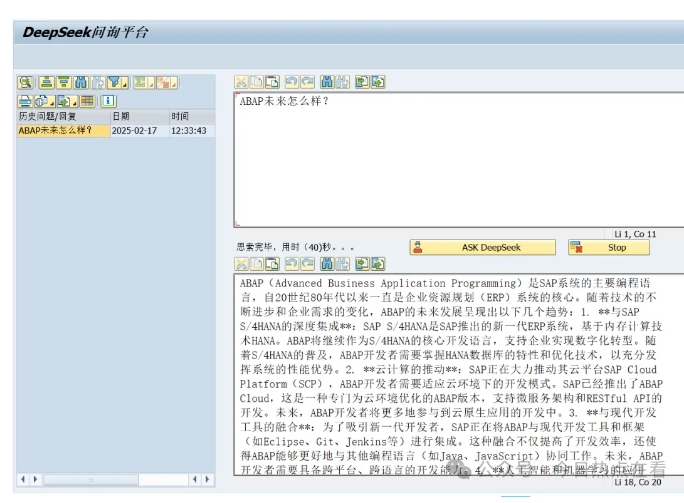This screenshot has height=503, width=684.
Task: Find next in the question editor toolbar
Action: point(342,82)
